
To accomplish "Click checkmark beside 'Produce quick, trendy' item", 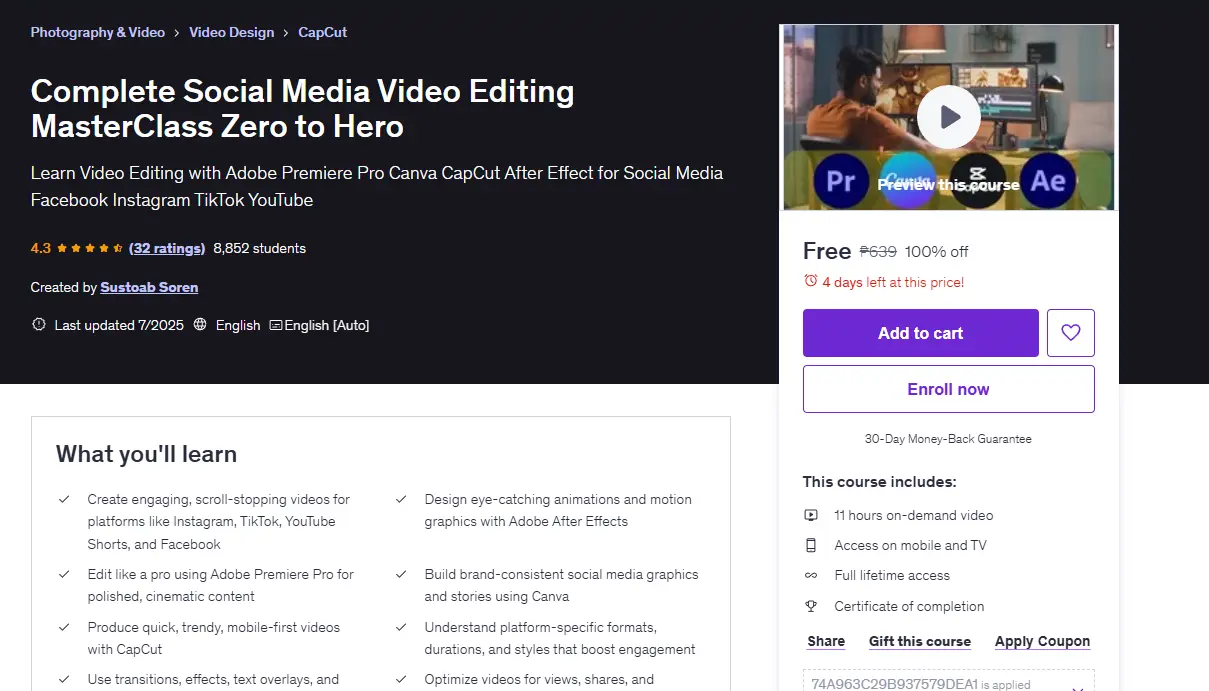I will pyautogui.click(x=64, y=627).
